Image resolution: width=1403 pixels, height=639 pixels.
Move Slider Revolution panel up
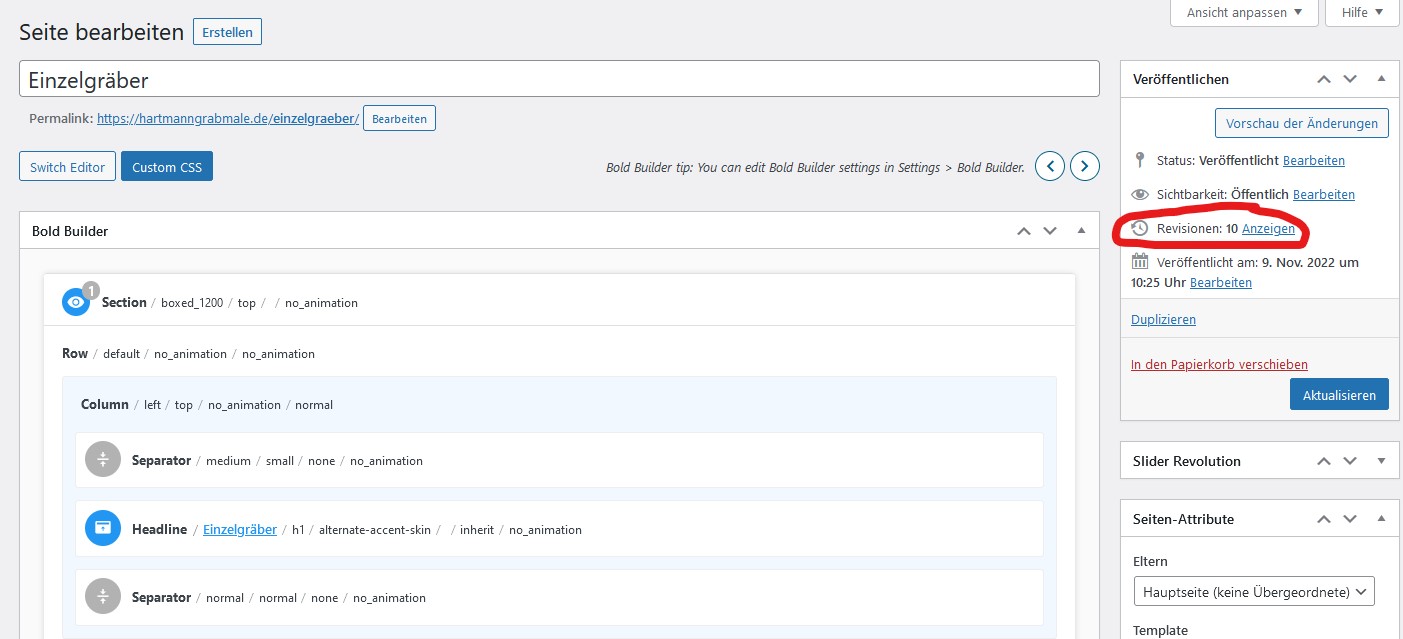pos(1324,461)
